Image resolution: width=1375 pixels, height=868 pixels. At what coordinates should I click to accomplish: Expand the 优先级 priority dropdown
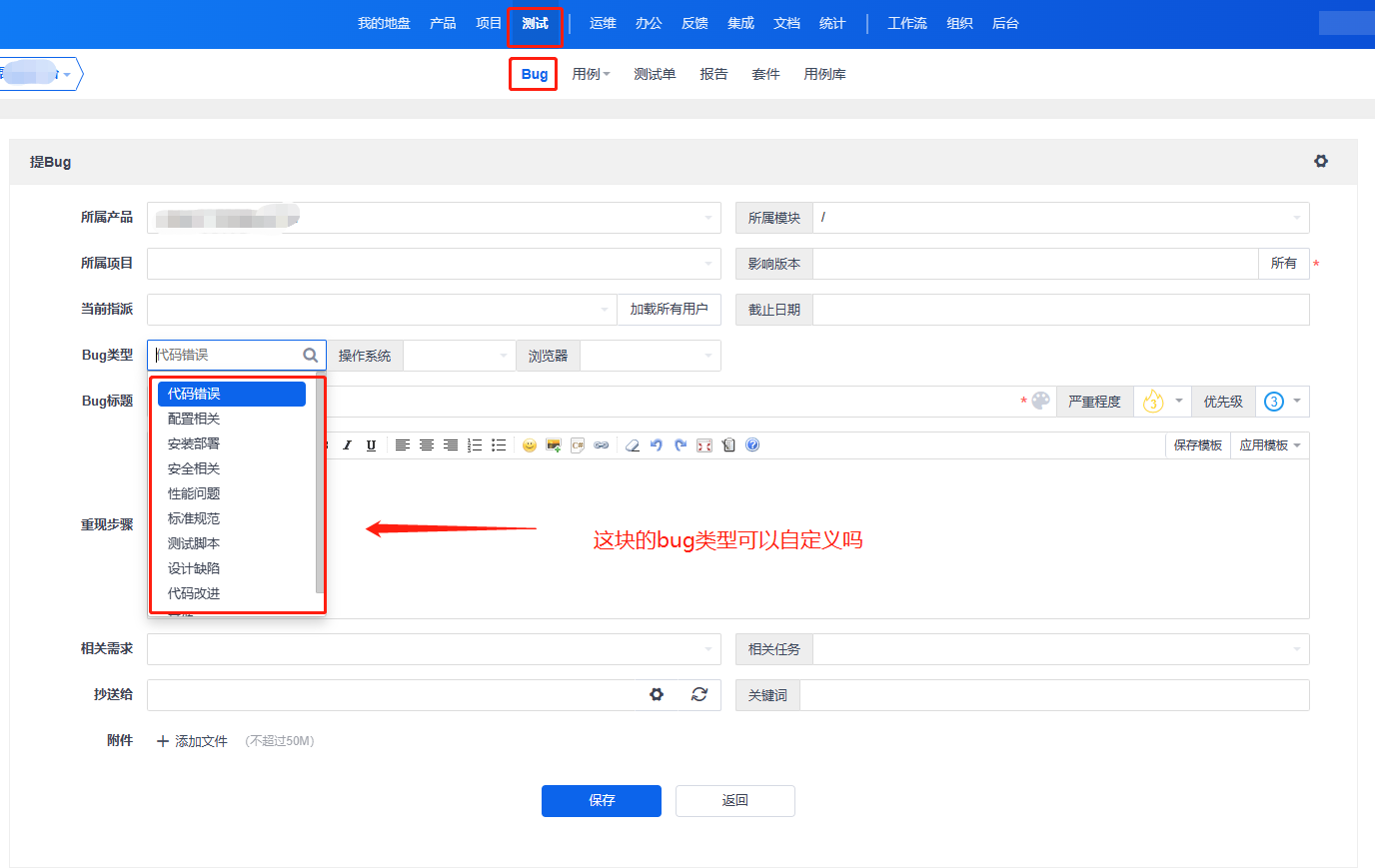tap(1283, 402)
